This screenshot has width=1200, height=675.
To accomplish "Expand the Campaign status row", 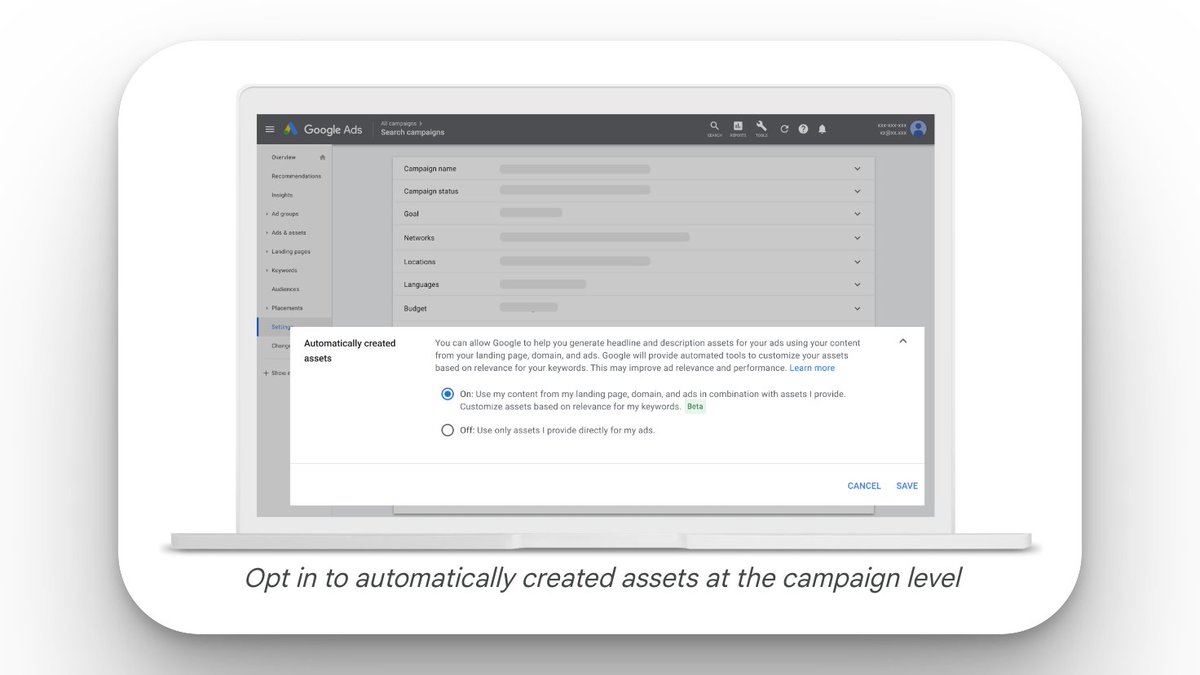I will pos(857,191).
